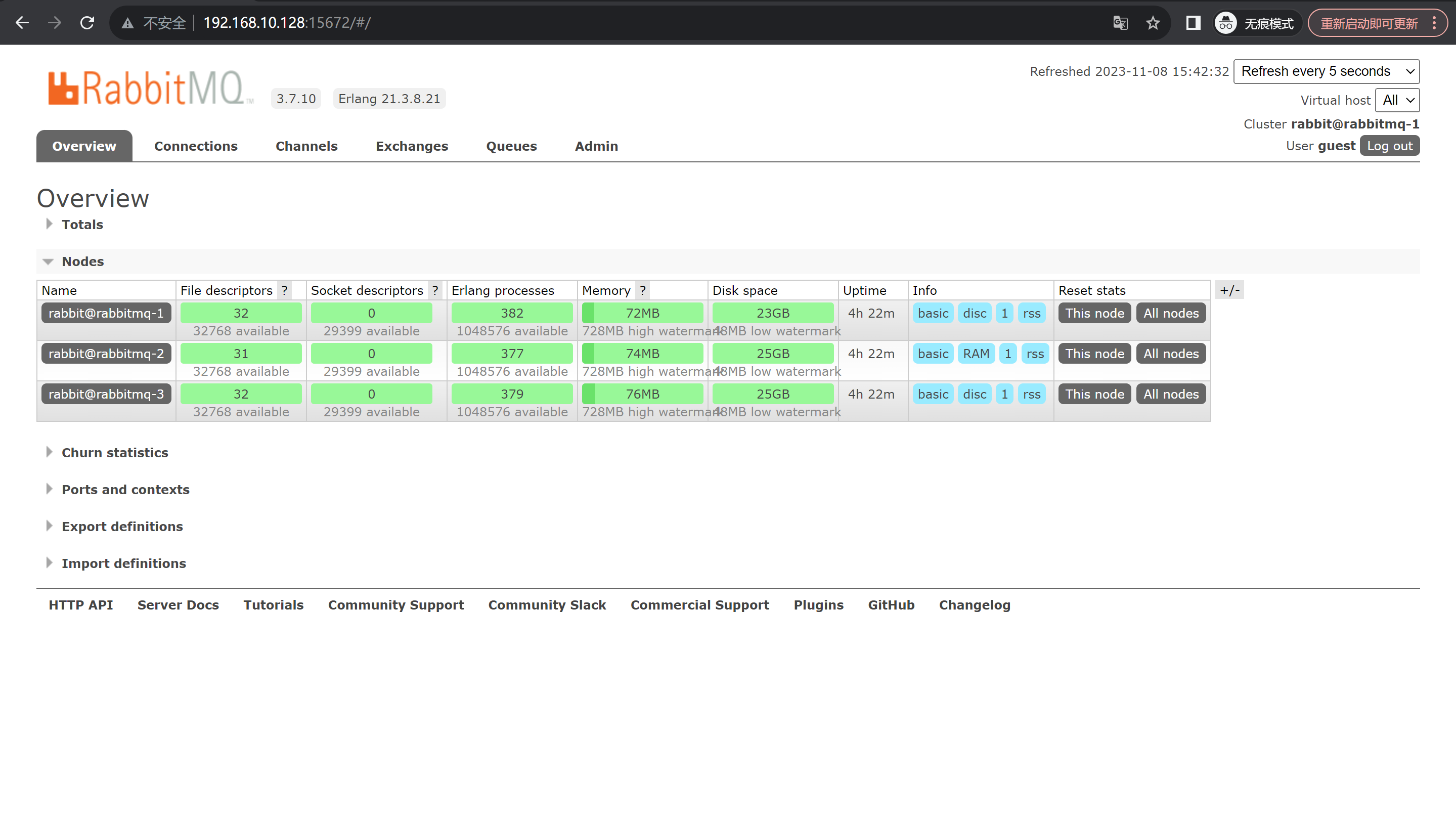This screenshot has height=826, width=1456.
Task: Collapse the Nodes section
Action: coord(82,262)
